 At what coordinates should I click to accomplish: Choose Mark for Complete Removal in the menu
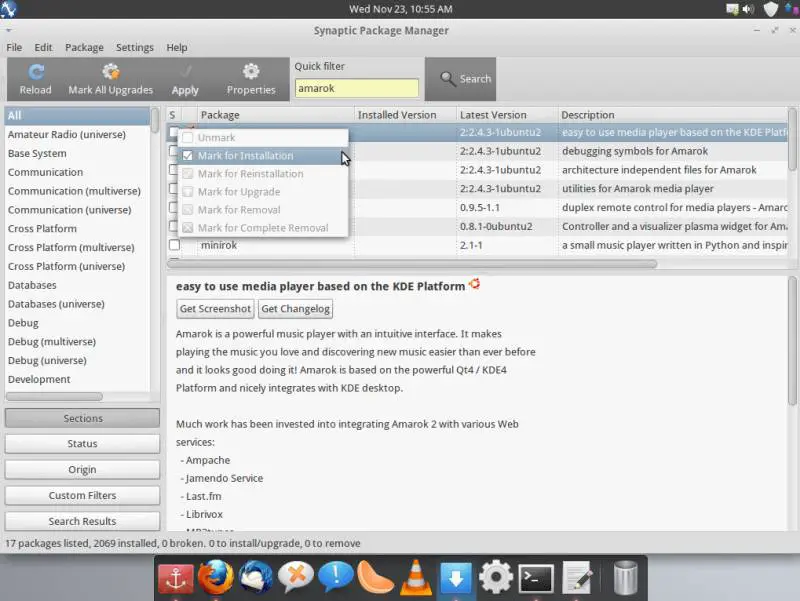[x=263, y=228]
